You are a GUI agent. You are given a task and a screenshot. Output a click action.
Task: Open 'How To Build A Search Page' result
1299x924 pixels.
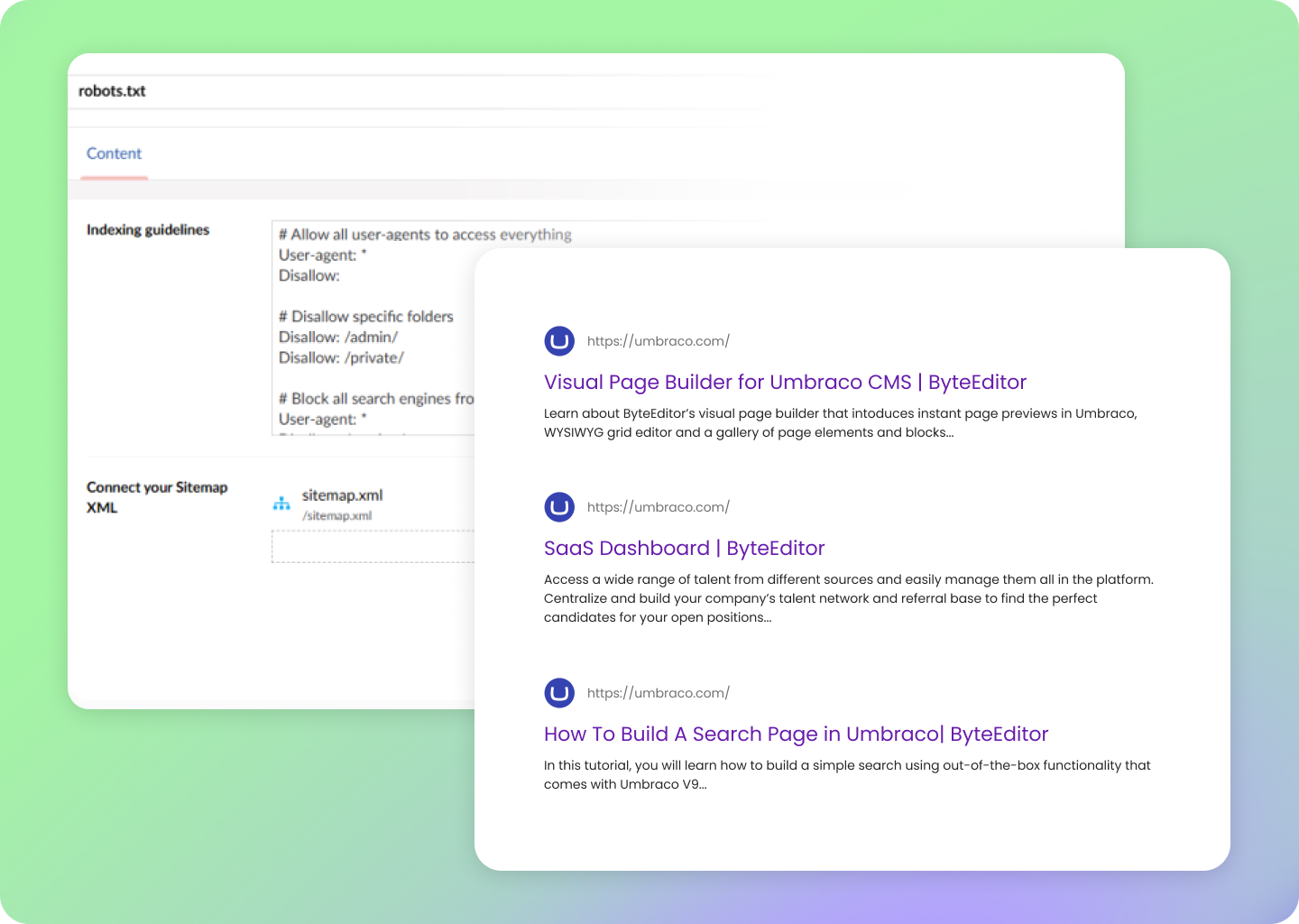pyautogui.click(x=796, y=734)
